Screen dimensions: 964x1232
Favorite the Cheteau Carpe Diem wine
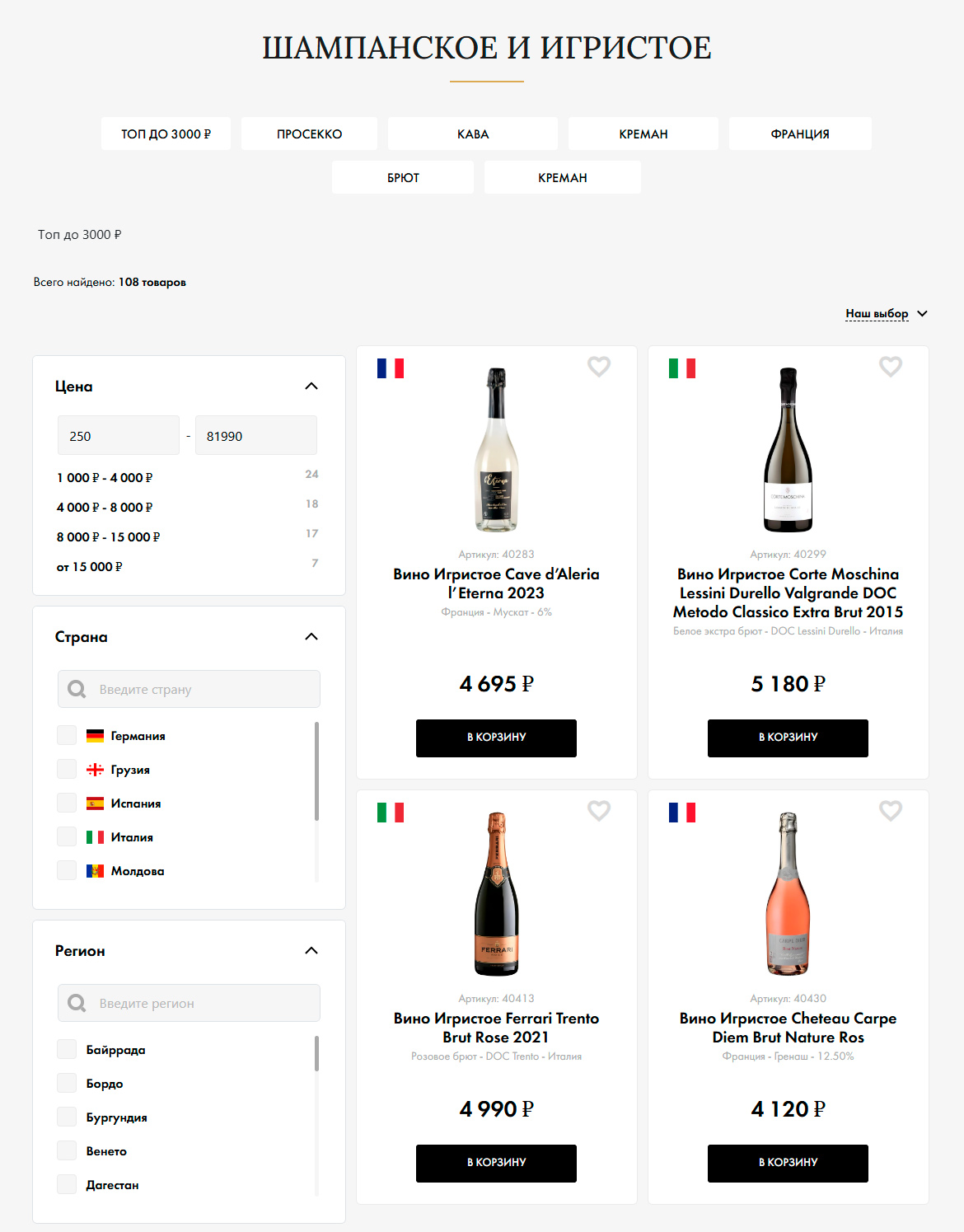coord(891,811)
